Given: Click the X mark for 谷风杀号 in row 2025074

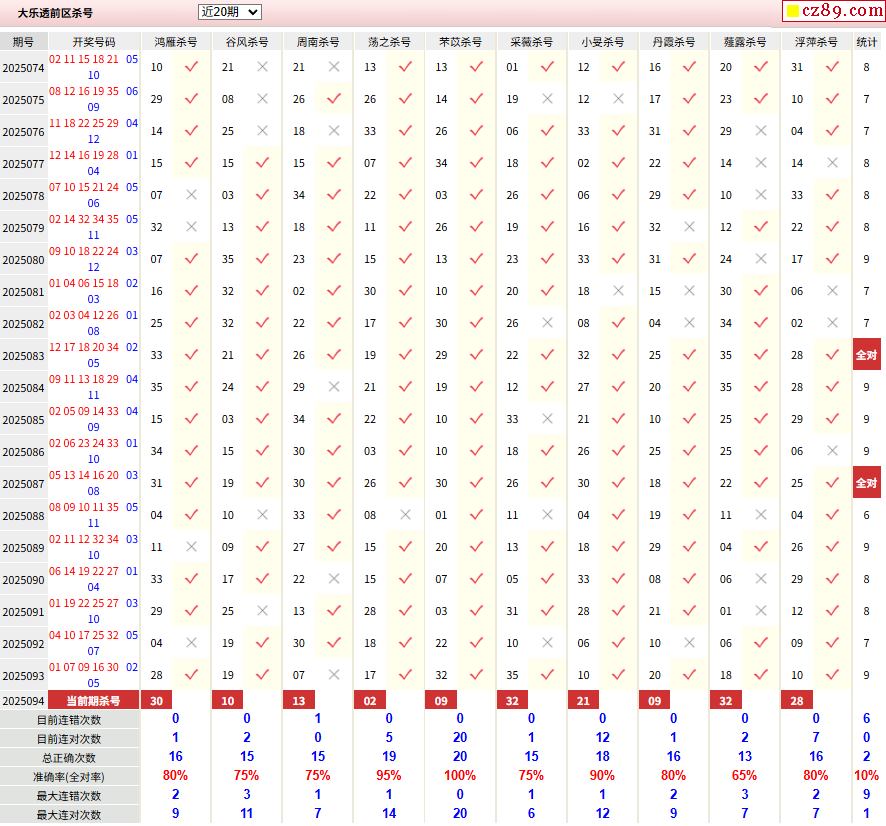Looking at the screenshot, I should pos(262,67).
